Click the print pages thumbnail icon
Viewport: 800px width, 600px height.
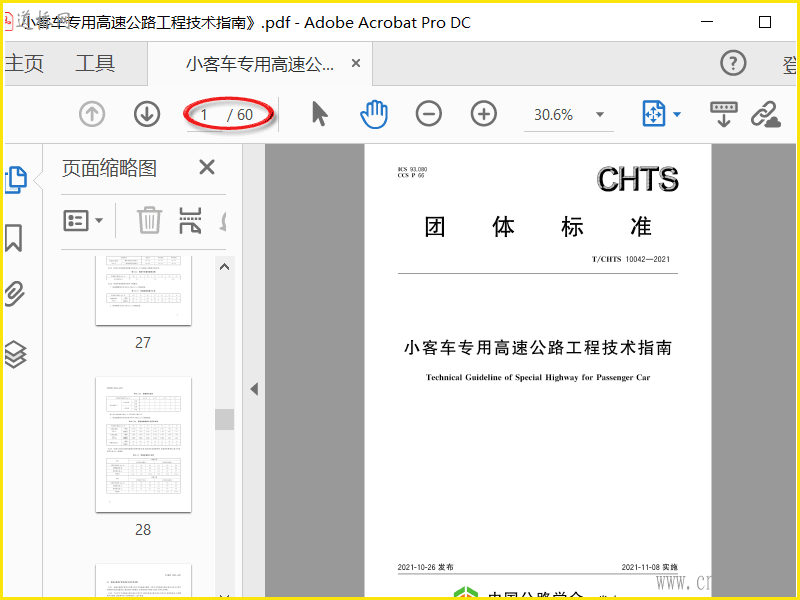pyautogui.click(x=190, y=220)
